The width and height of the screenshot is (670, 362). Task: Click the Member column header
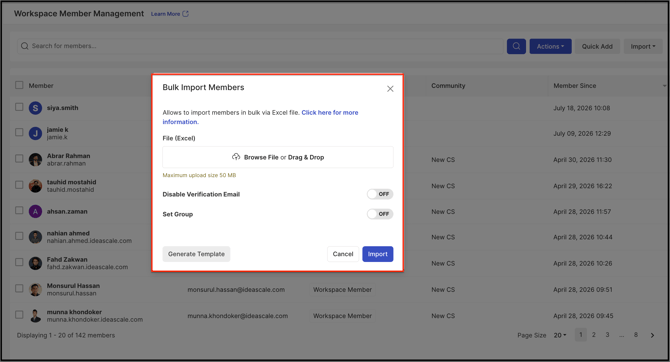point(41,85)
